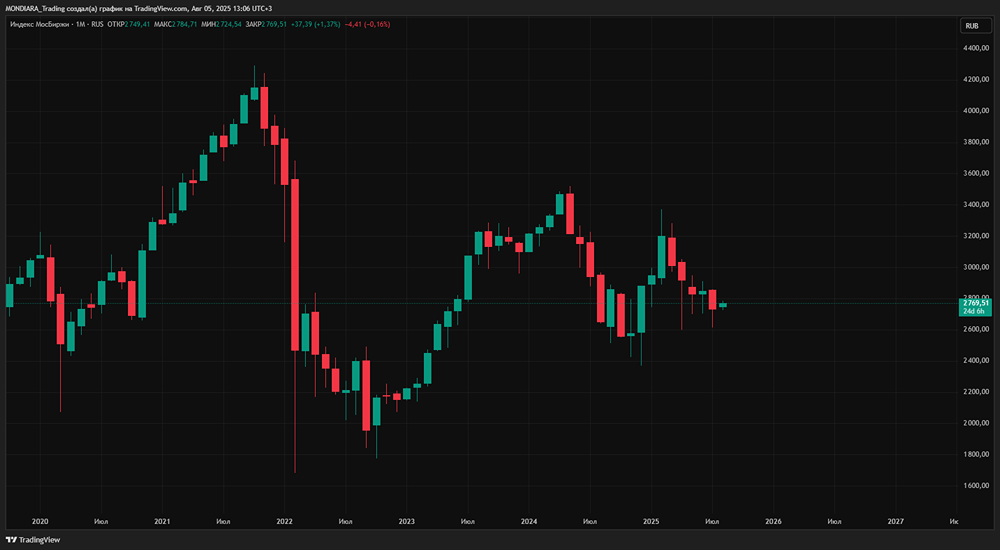Click the 3800,00 price scale label
This screenshot has height=550, width=1000.
(x=976, y=142)
